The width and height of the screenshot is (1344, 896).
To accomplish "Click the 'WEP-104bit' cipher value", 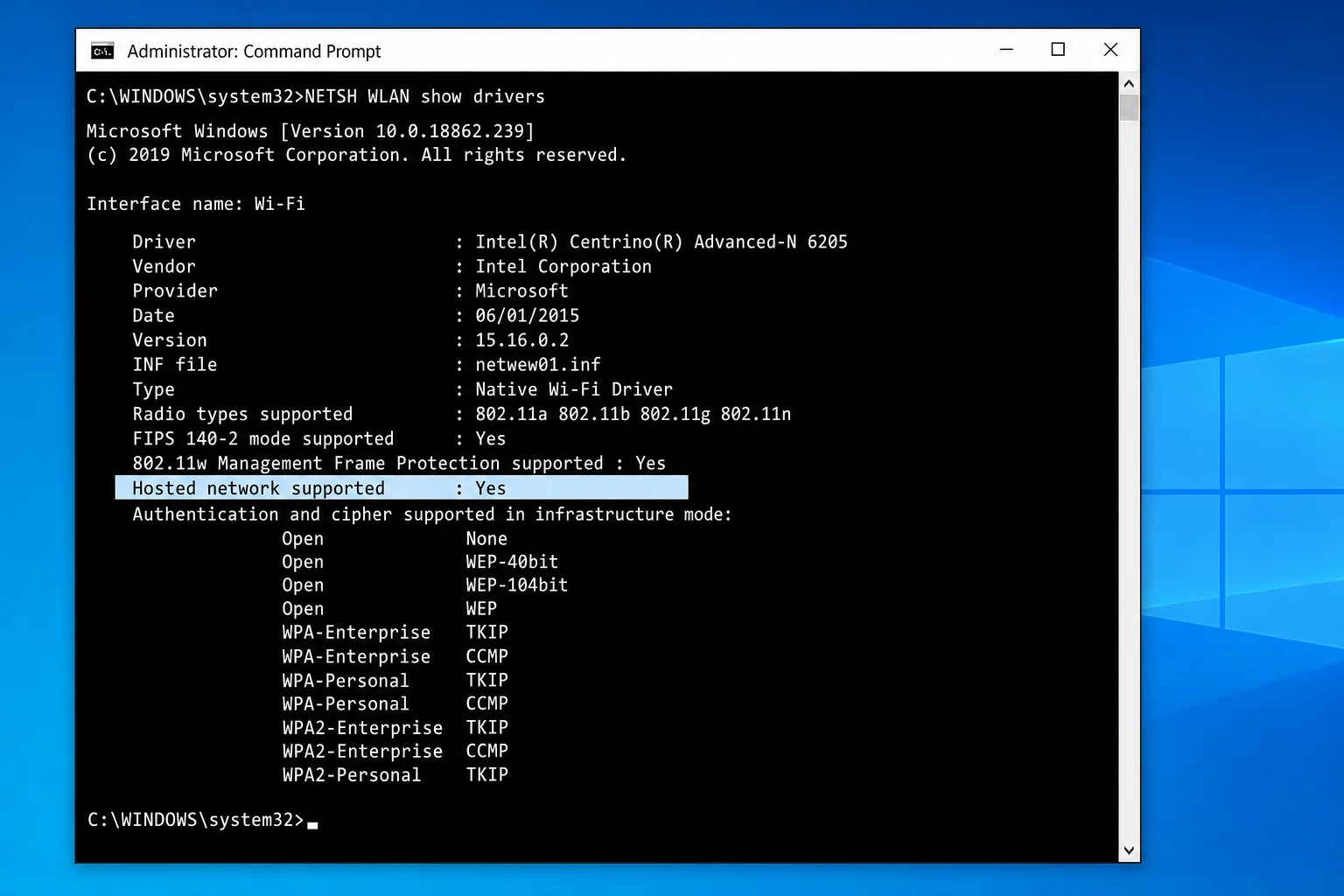I will point(517,584).
